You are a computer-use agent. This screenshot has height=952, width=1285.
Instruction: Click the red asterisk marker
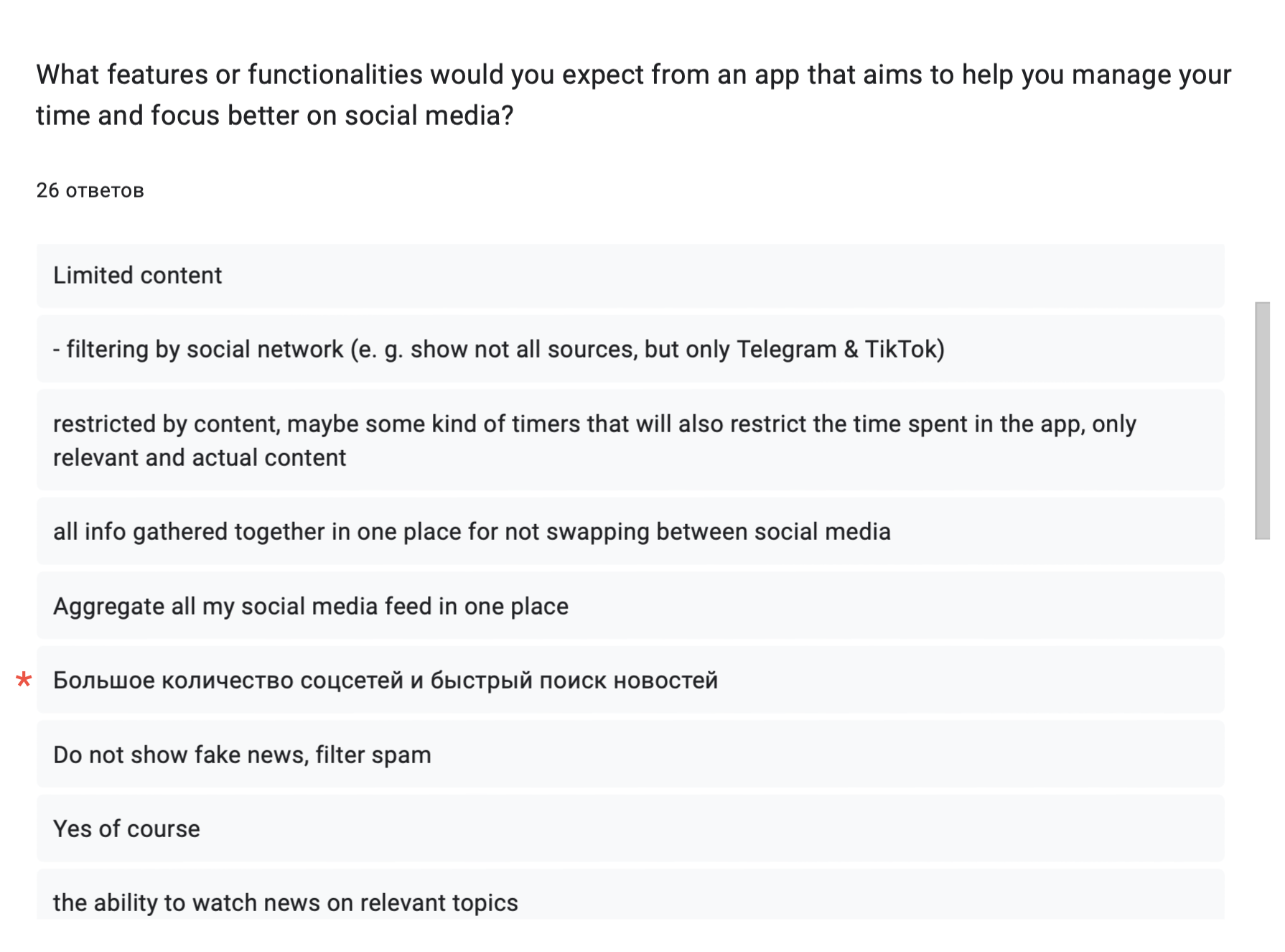tap(24, 680)
